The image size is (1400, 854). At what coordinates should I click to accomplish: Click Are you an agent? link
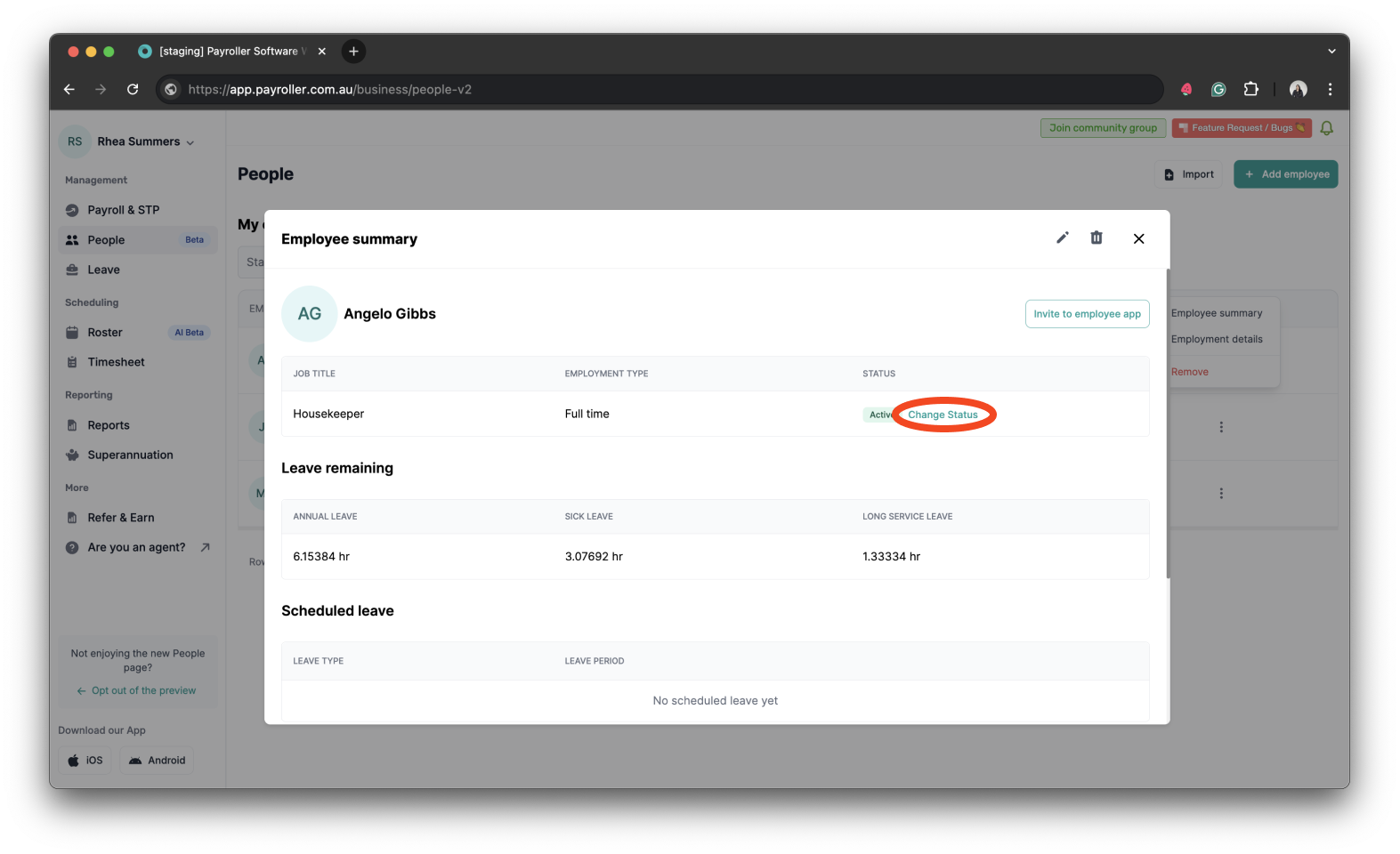[x=137, y=547]
